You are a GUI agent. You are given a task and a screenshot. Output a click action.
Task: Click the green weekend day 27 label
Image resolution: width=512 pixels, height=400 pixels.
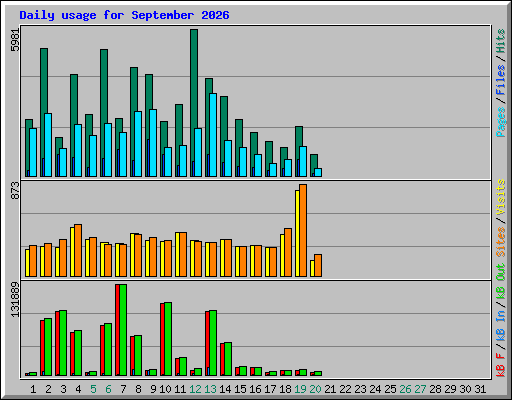pos(420,389)
